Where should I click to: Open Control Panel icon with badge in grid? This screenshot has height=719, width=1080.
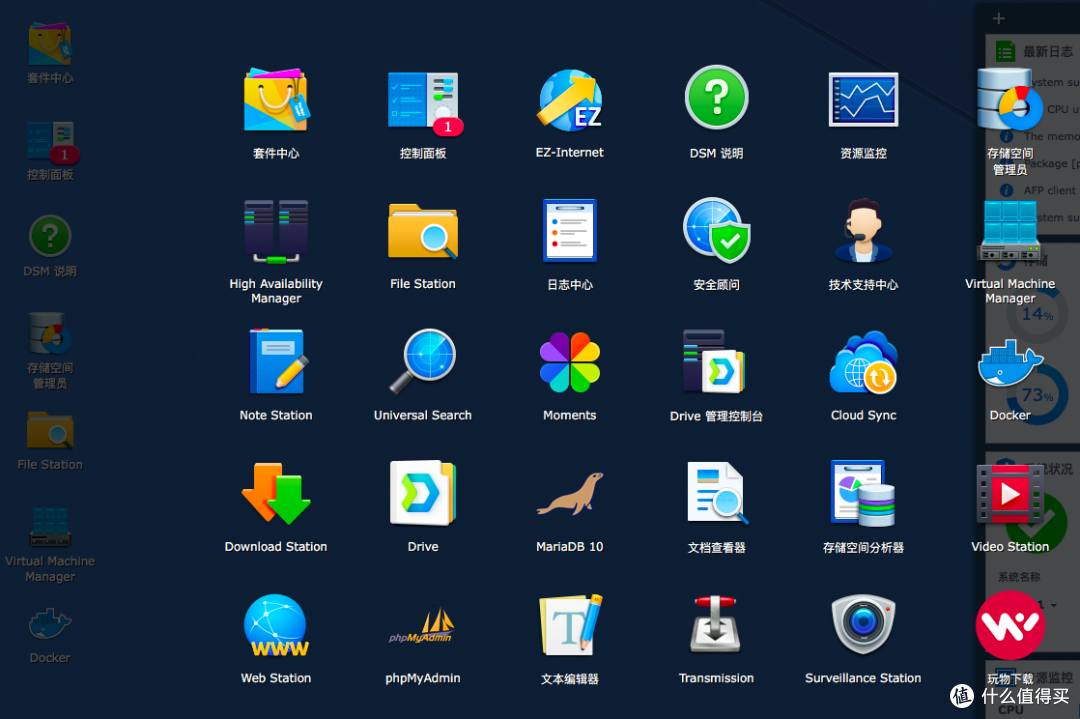(x=424, y=102)
